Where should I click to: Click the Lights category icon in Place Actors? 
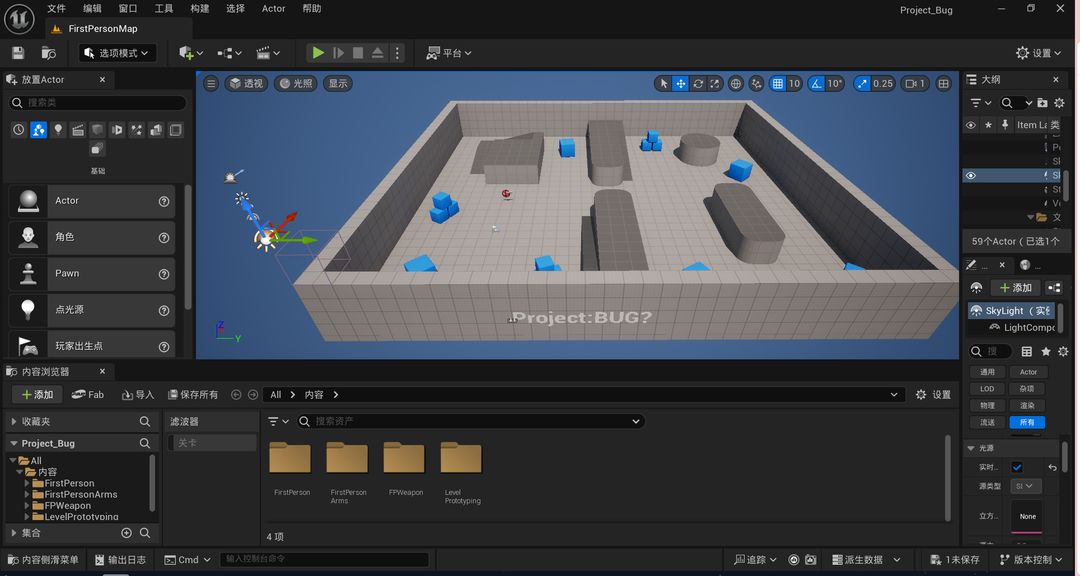click(x=58, y=130)
